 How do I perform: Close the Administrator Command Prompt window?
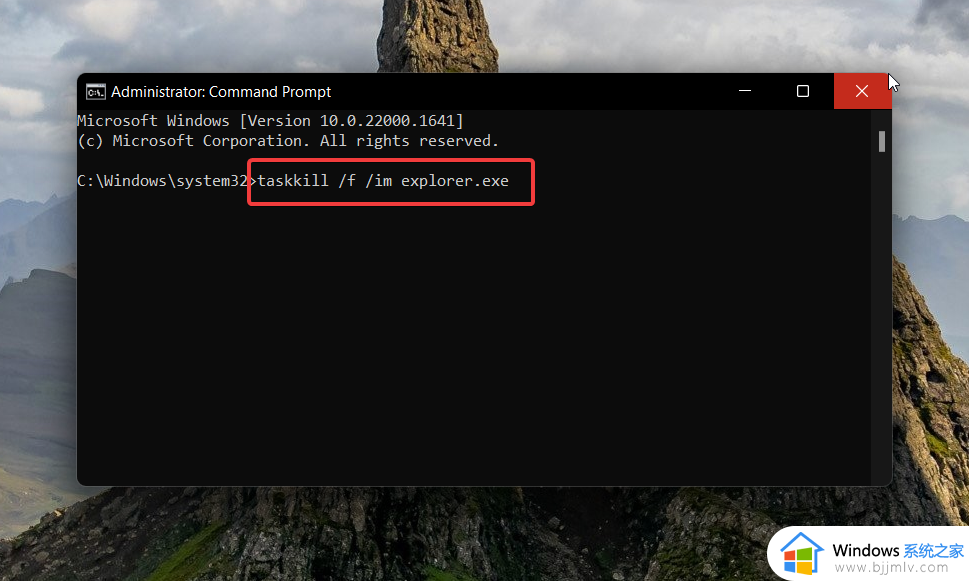[x=862, y=91]
